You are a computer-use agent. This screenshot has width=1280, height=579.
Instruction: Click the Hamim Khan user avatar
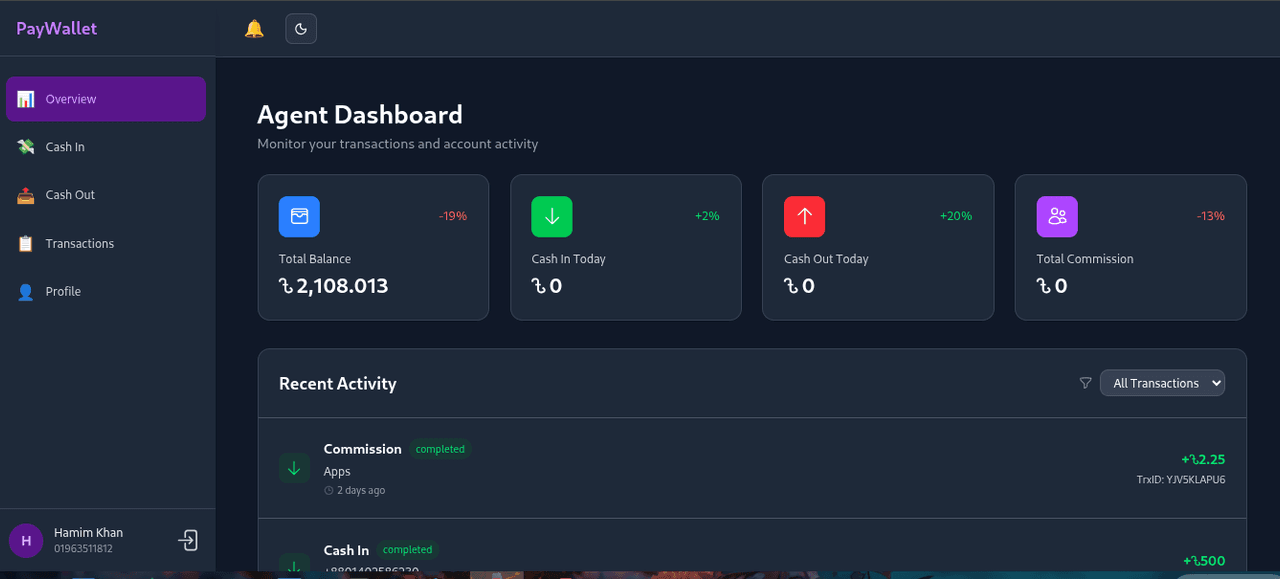click(x=26, y=541)
